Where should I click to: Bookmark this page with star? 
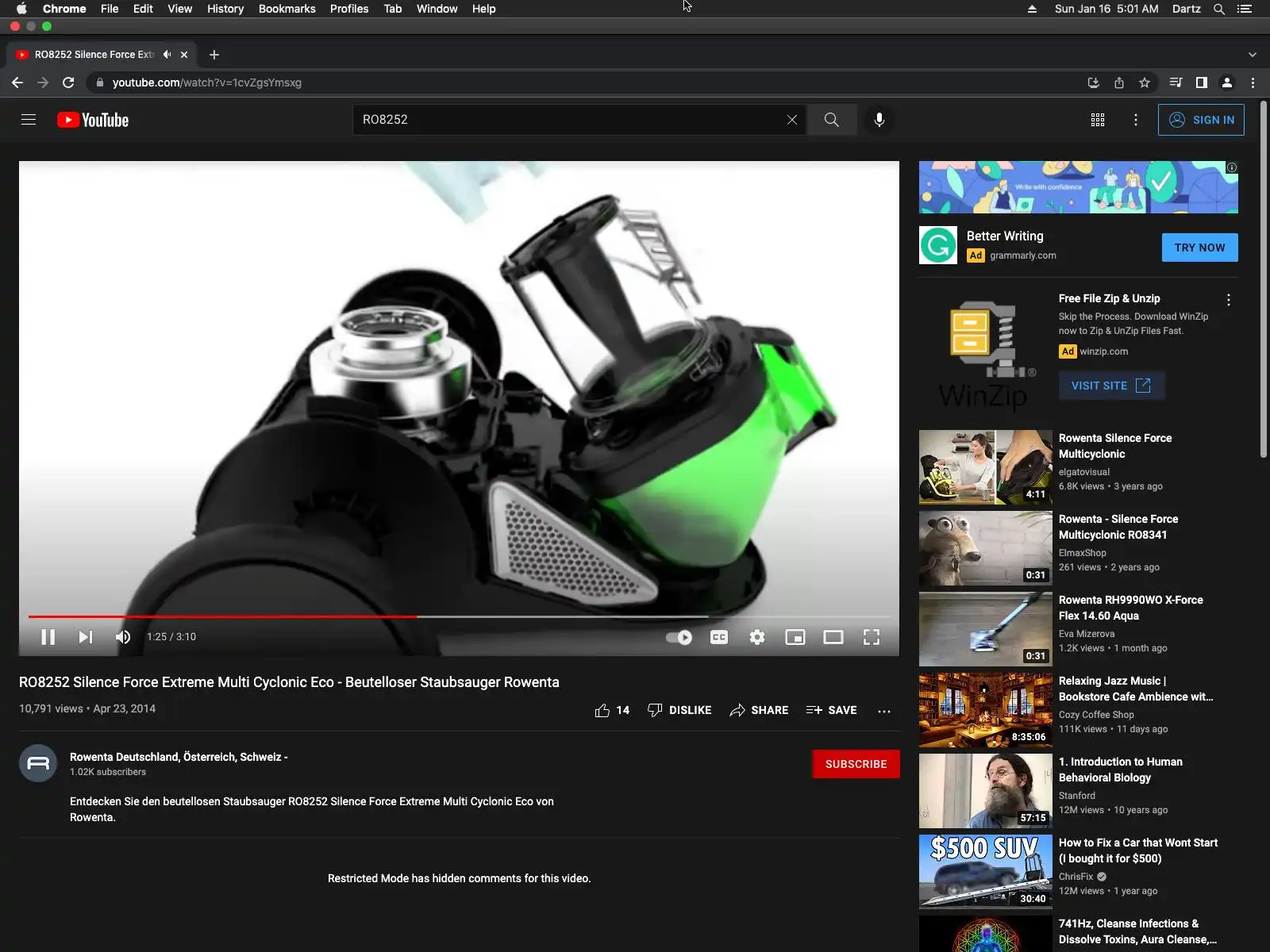[x=1145, y=83]
